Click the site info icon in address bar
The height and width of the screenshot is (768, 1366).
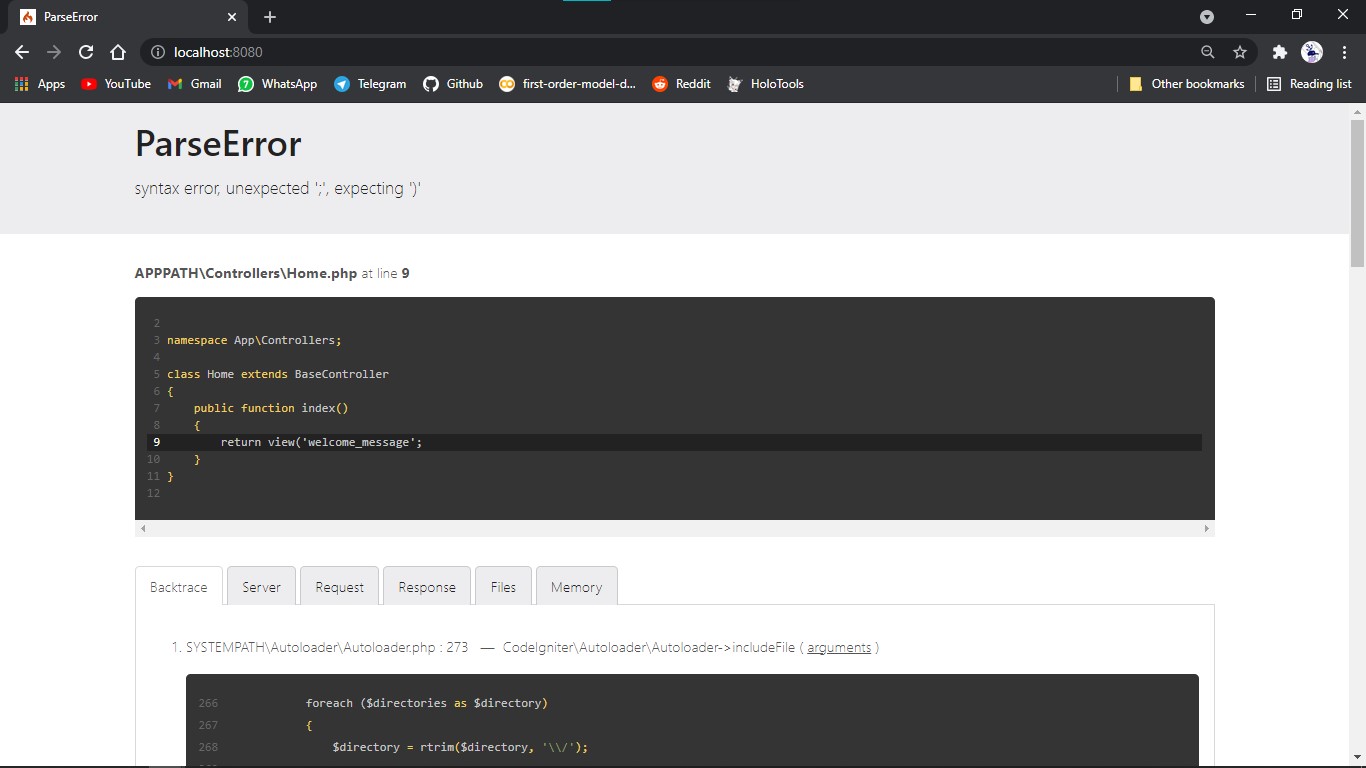(157, 52)
